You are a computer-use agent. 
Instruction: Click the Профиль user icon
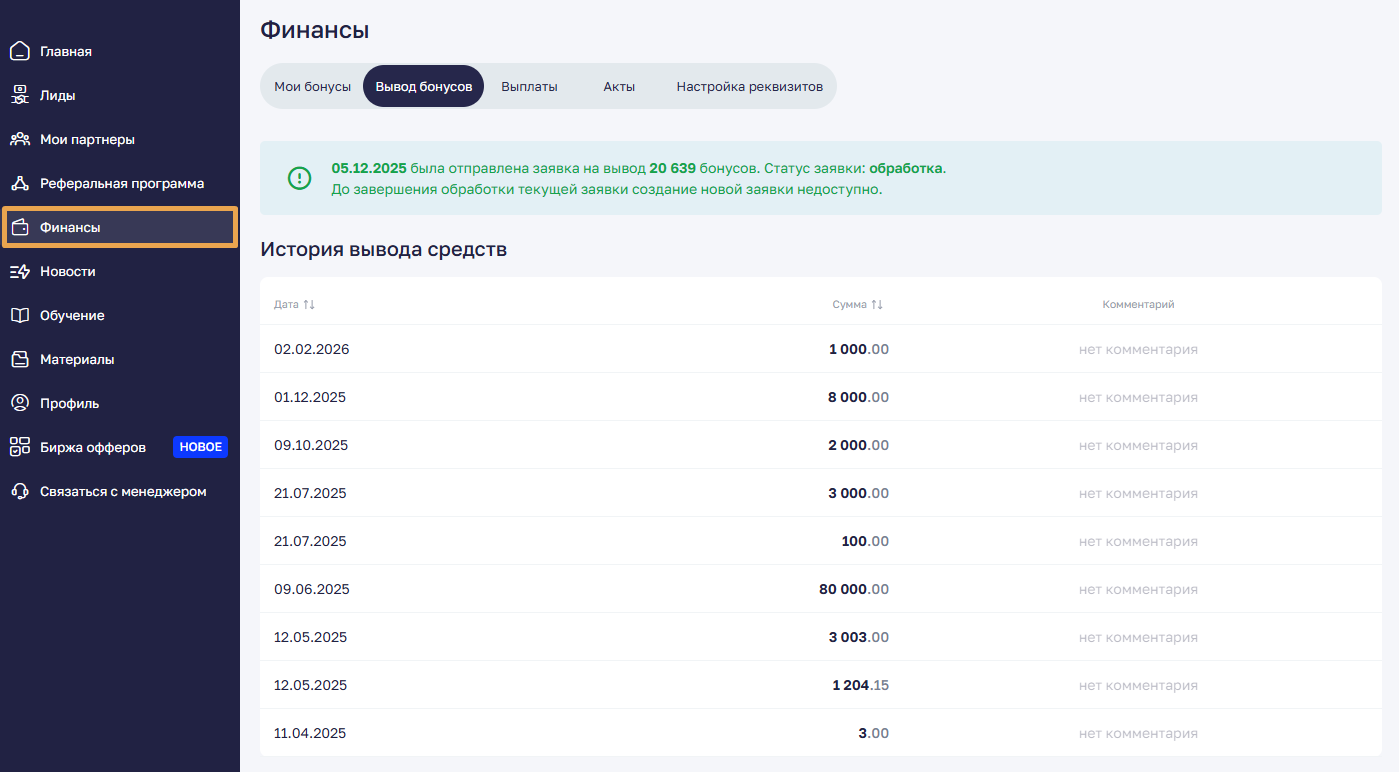click(19, 403)
